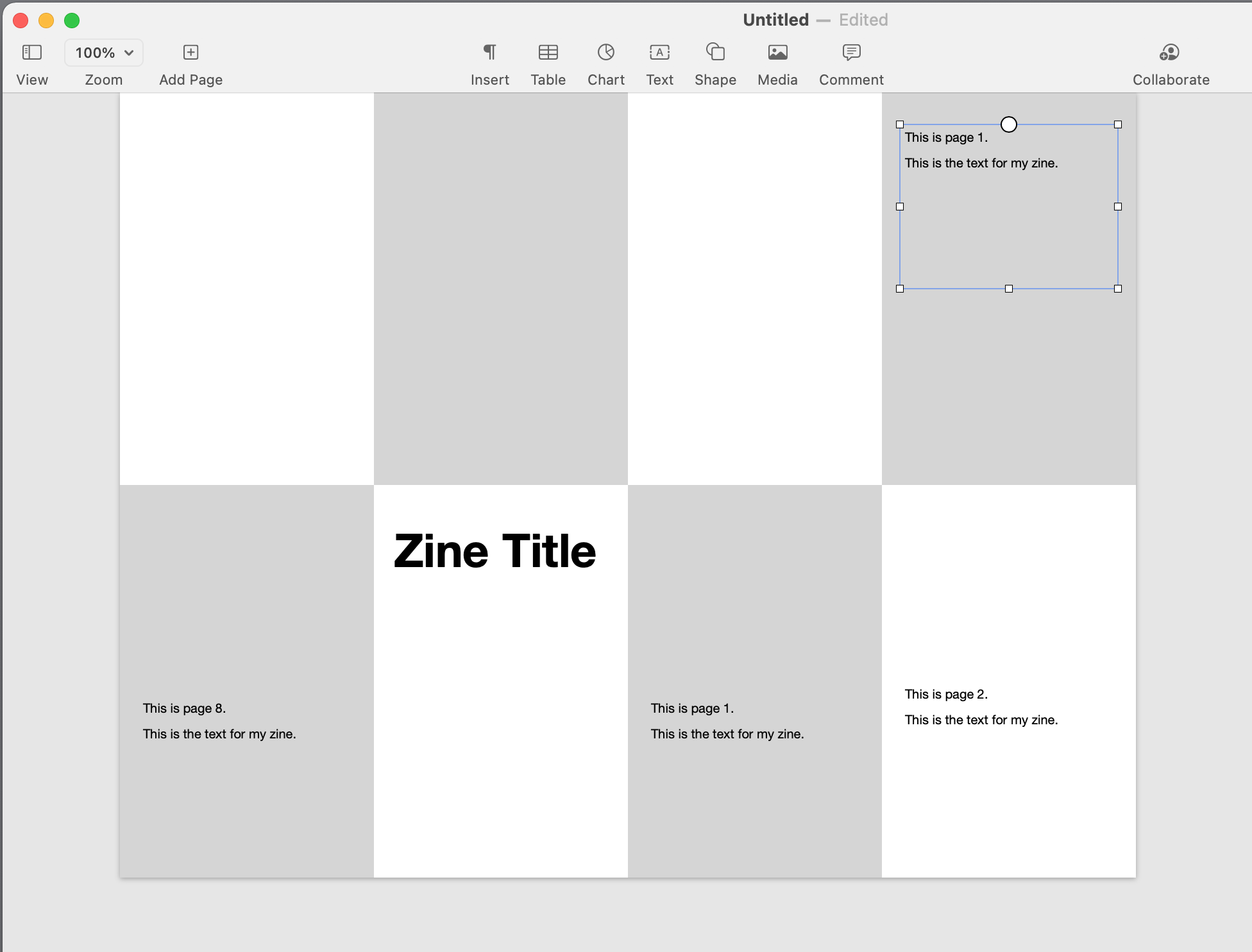Select the center page 1 text box

coord(727,720)
